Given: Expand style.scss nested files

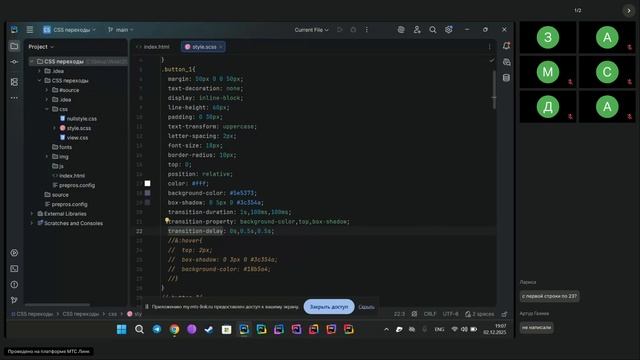Looking at the screenshot, I should click(54, 128).
